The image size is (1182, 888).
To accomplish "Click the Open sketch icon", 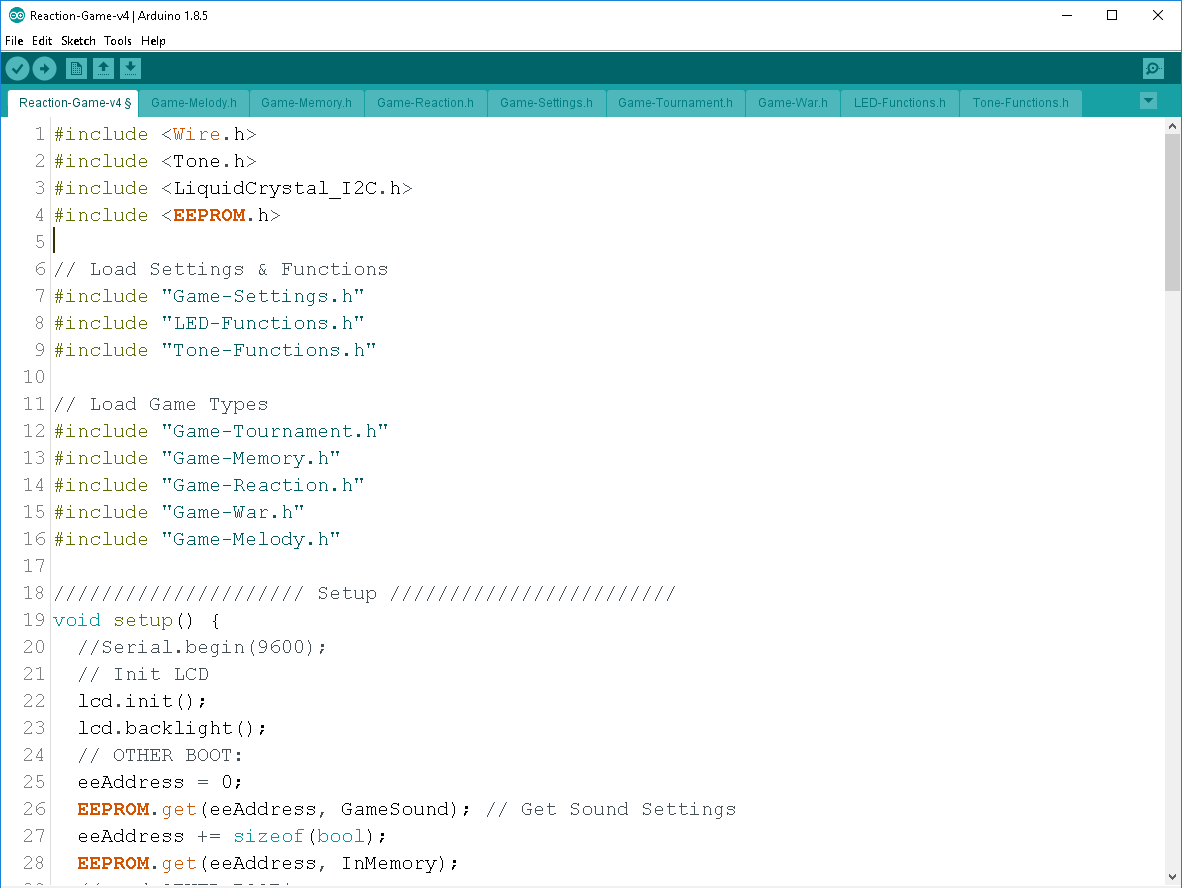I will pos(103,68).
